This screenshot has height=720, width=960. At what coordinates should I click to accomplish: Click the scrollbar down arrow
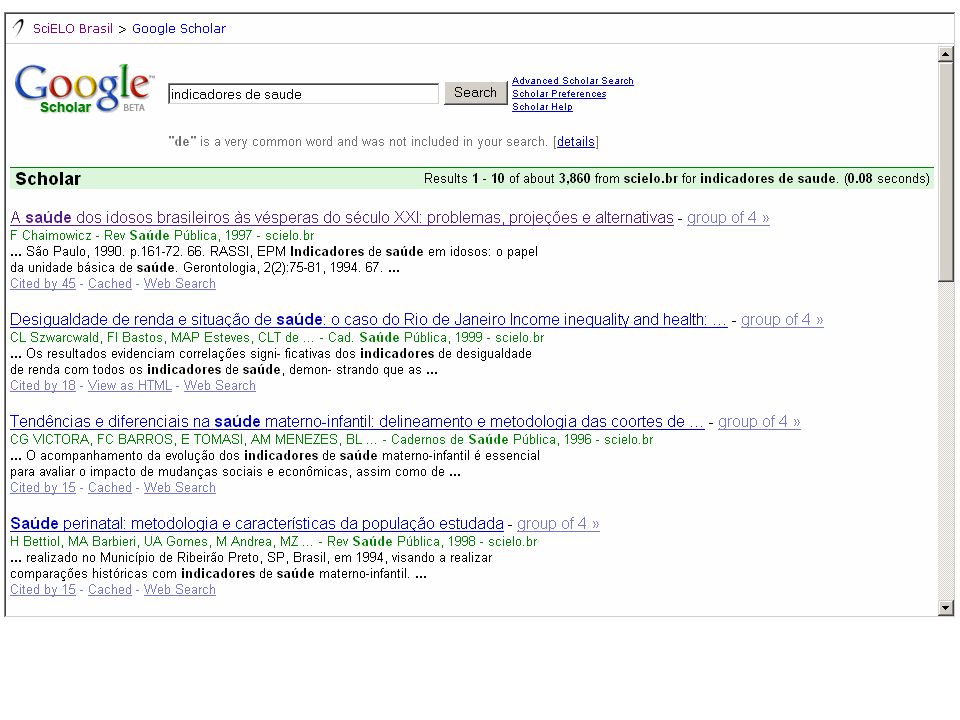click(945, 608)
